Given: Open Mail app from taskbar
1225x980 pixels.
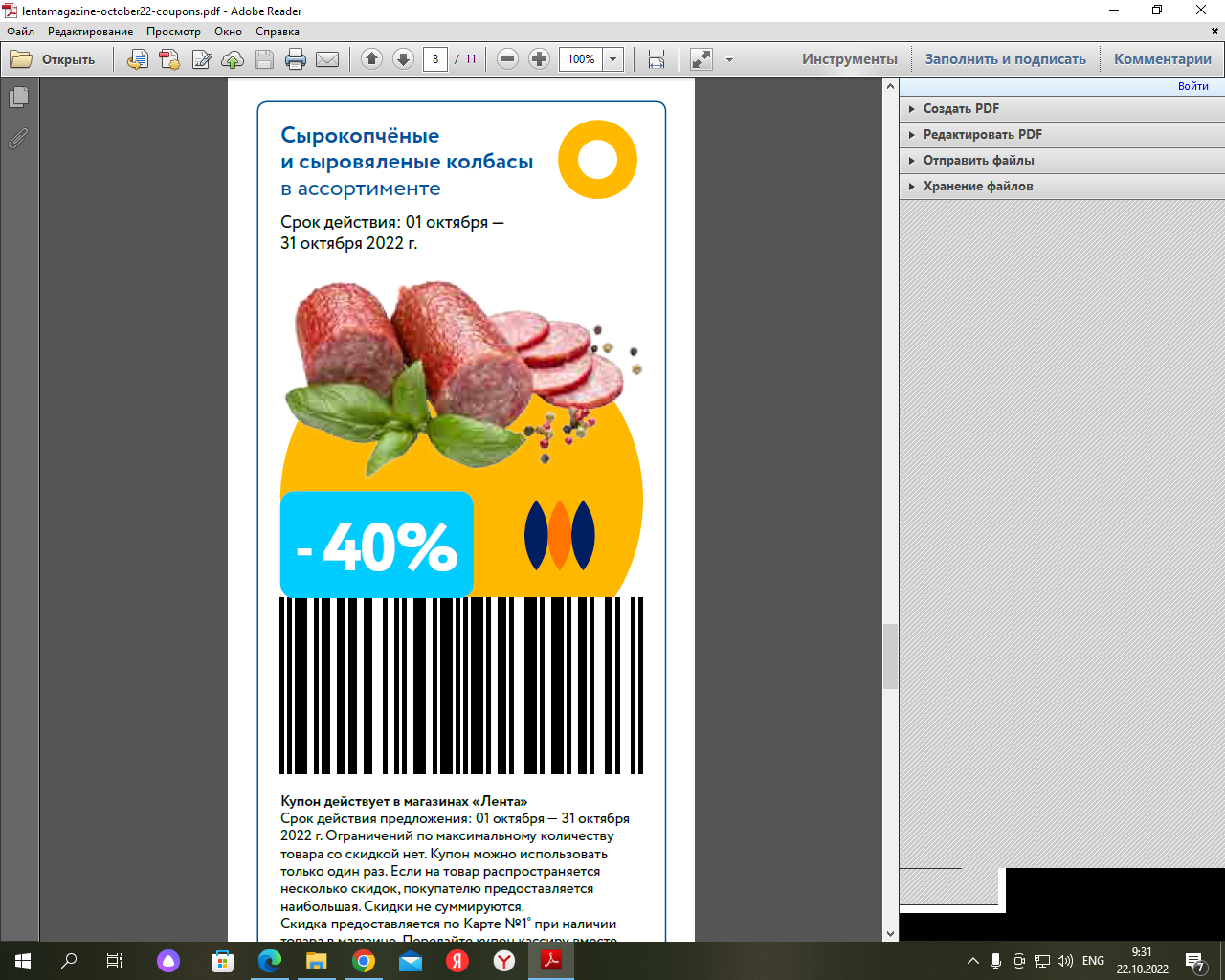Looking at the screenshot, I should 411,961.
